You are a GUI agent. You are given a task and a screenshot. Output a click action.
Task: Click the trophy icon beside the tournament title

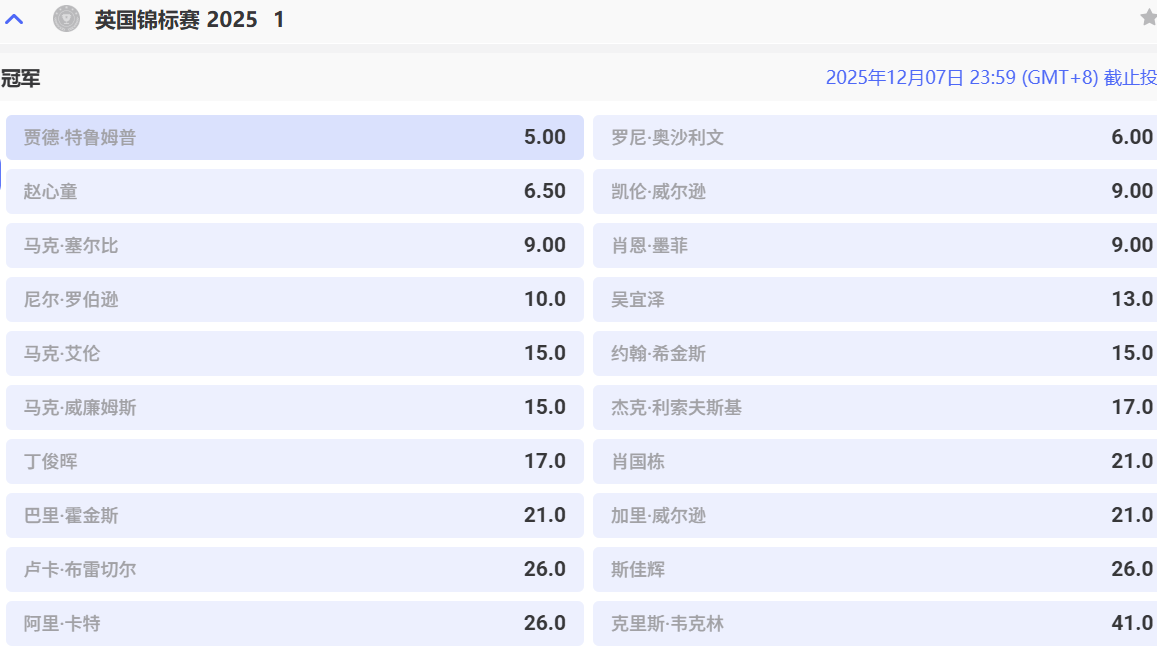[x=66, y=17]
